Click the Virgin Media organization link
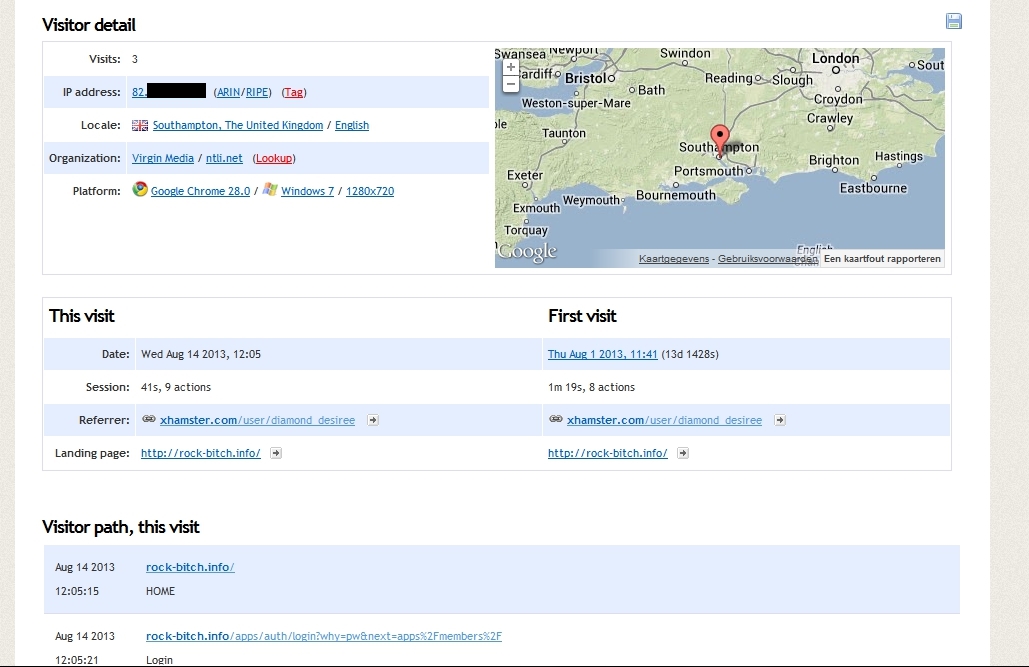The width and height of the screenshot is (1029, 667). tap(163, 158)
